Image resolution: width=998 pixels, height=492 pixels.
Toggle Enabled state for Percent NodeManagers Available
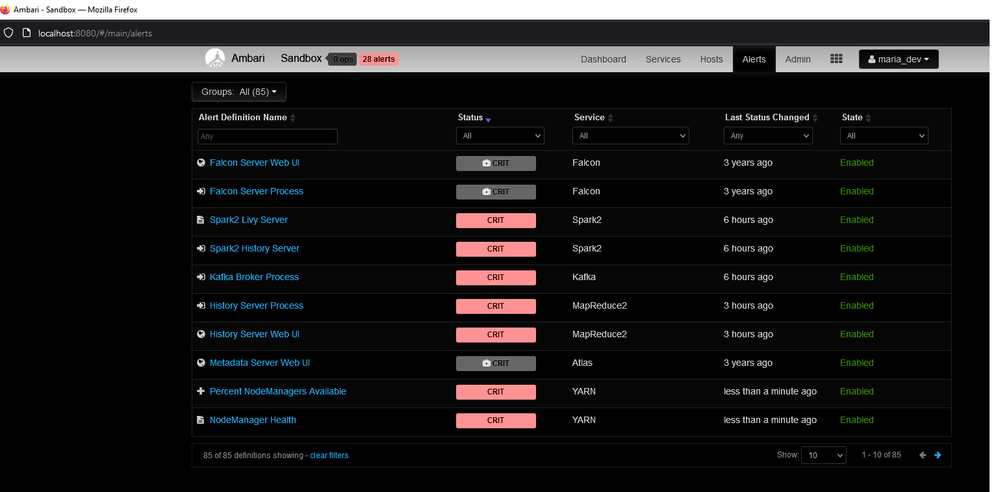click(857, 391)
